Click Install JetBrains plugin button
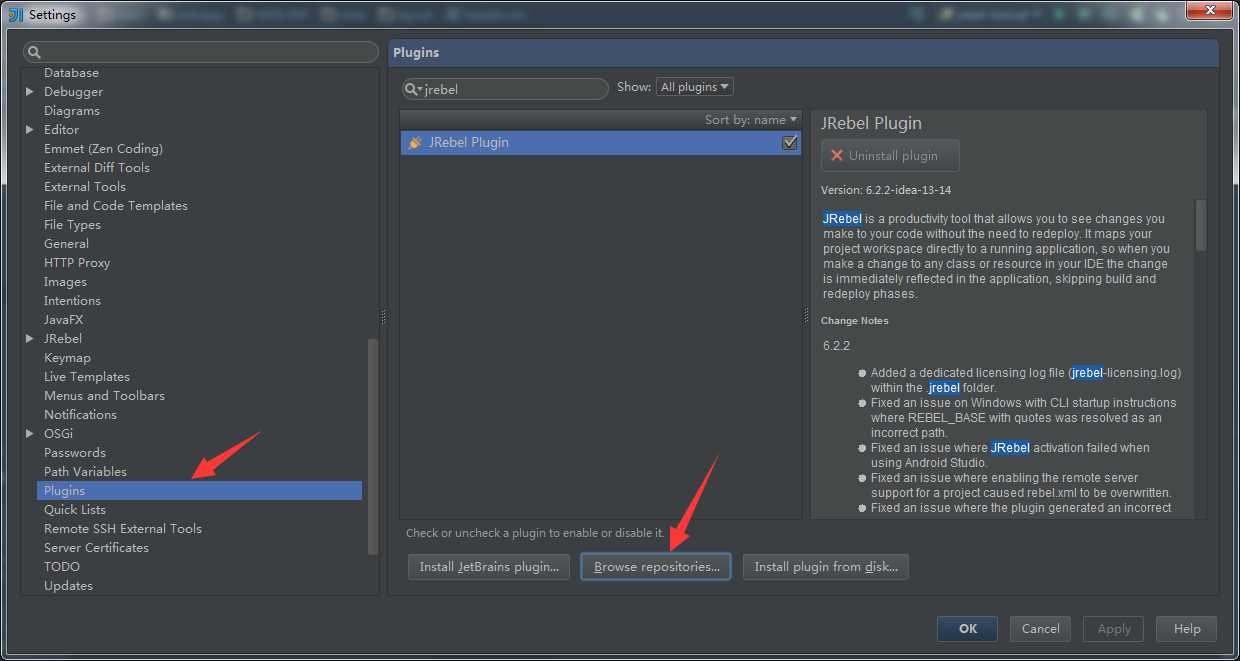This screenshot has height=661, width=1240. click(489, 567)
